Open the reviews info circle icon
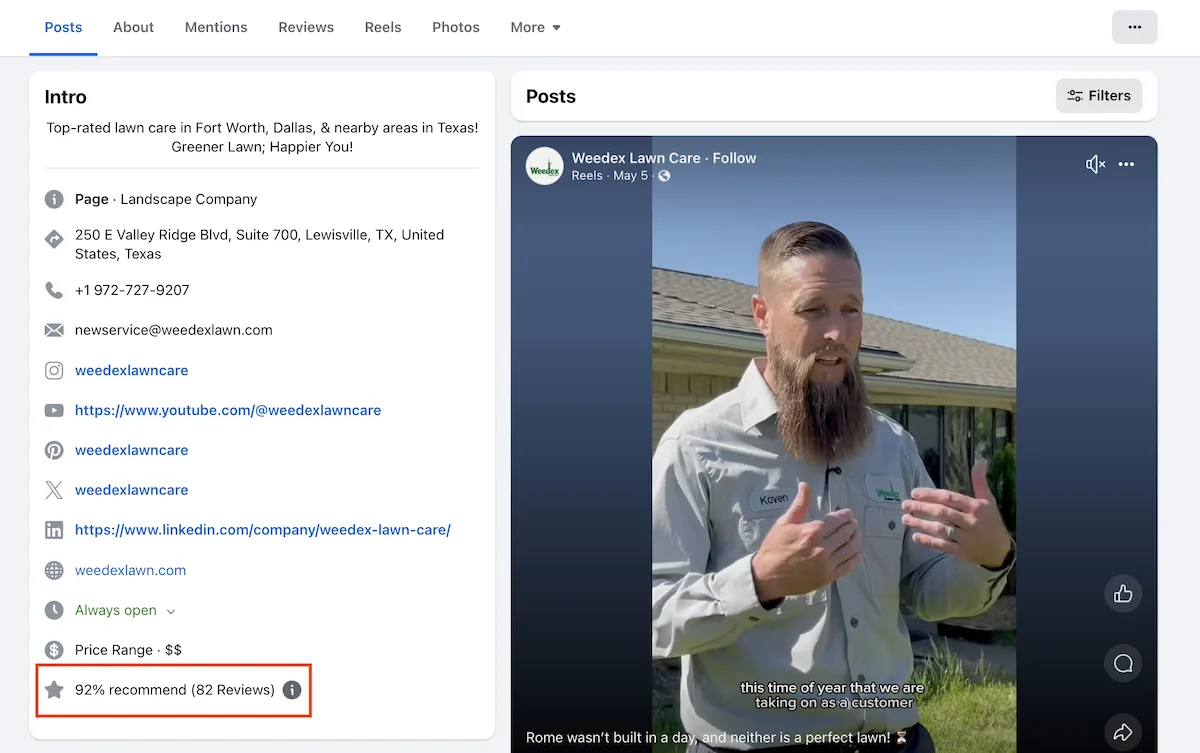This screenshot has height=753, width=1200. pyautogui.click(x=292, y=690)
